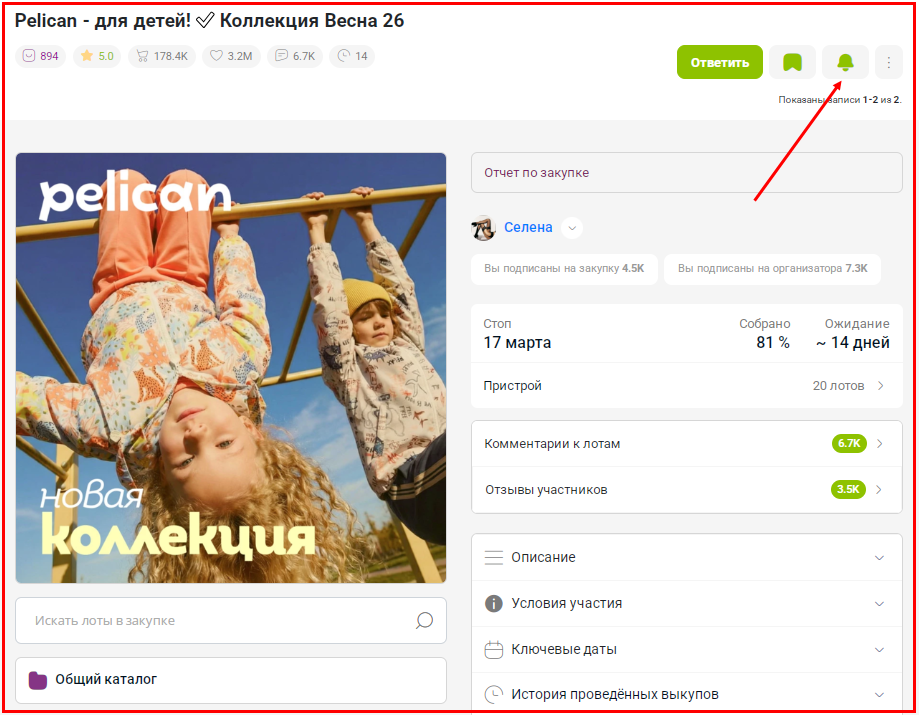Expand the Ключевые даты section
The width and height of the screenshot is (919, 715).
(x=687, y=649)
